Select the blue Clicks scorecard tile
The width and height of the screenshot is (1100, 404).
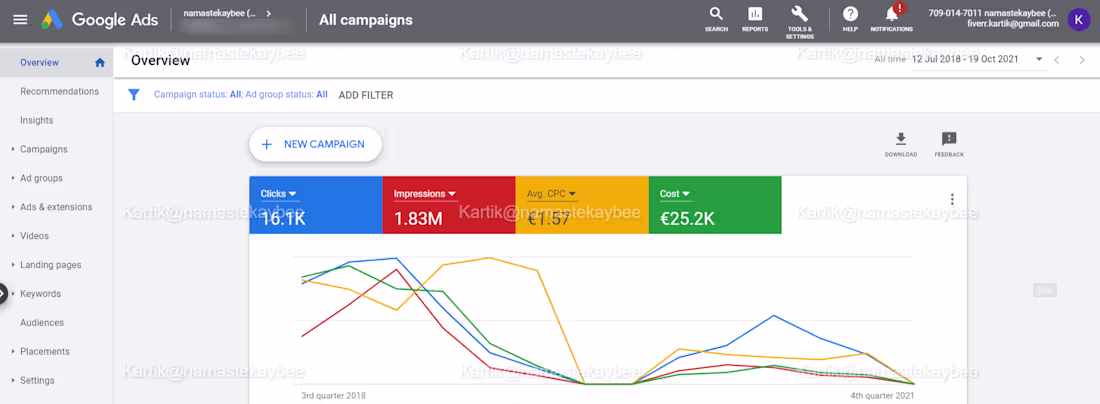[x=316, y=205]
